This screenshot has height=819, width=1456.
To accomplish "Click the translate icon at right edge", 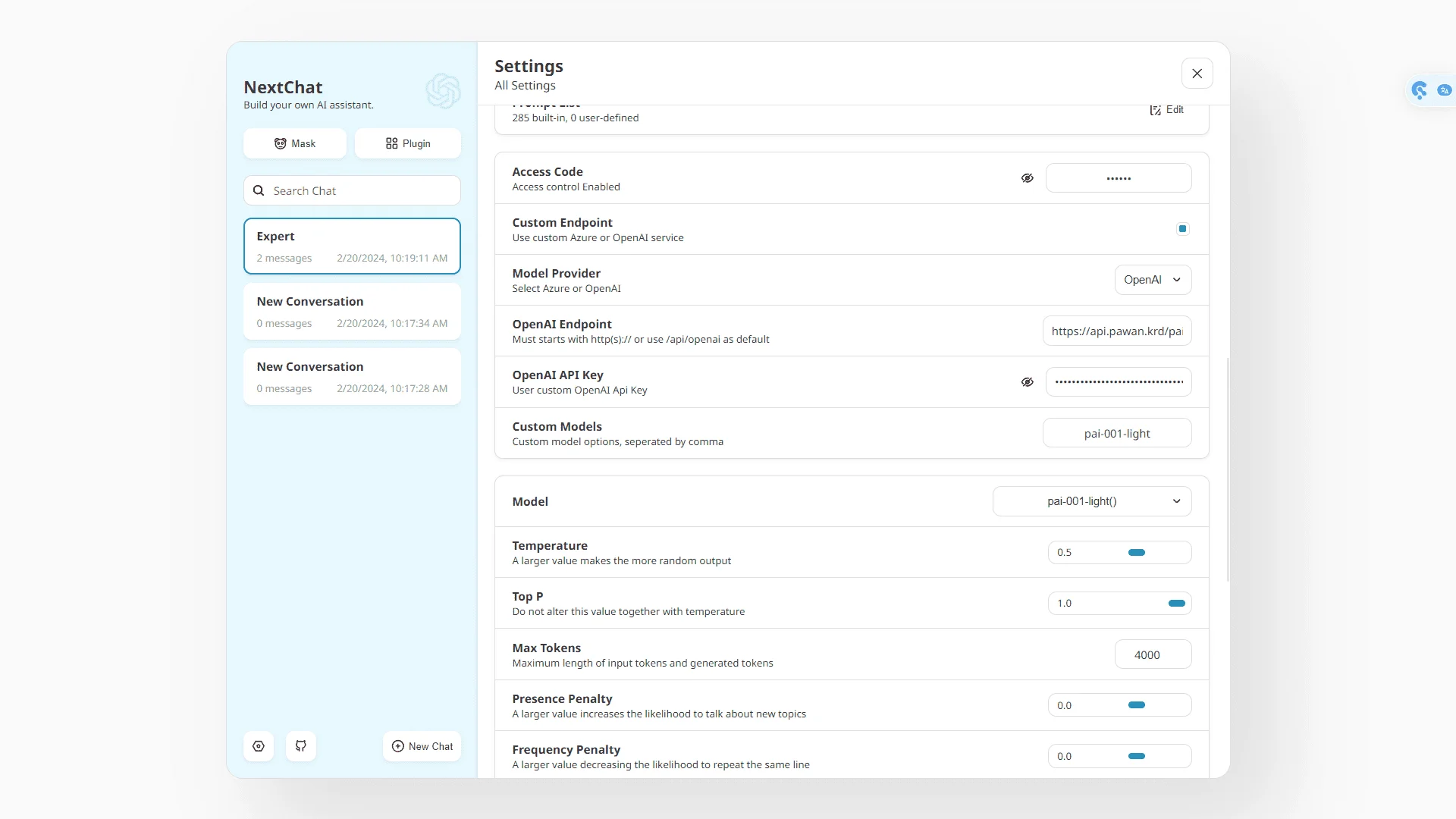I will click(1445, 90).
